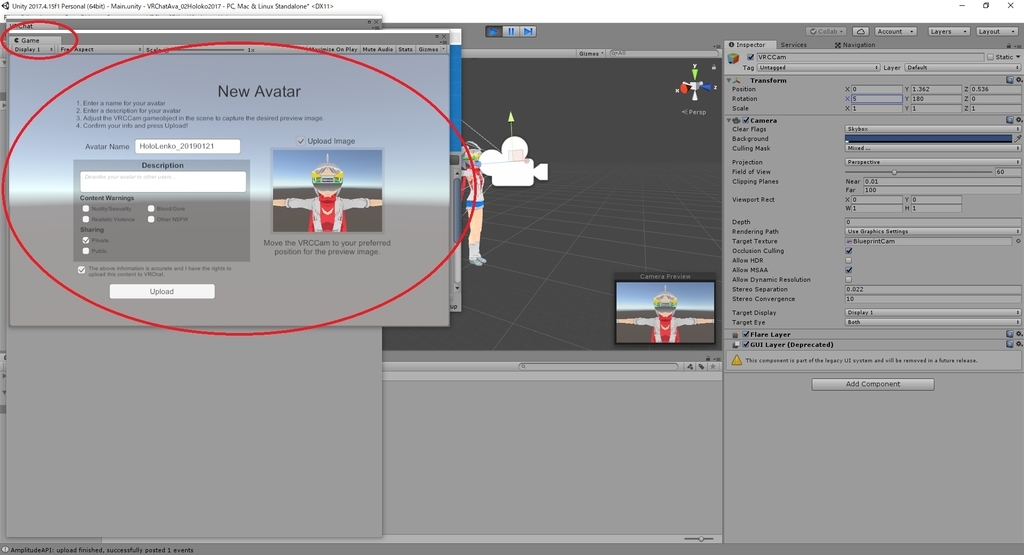Open the cloud services icon button
Screen dimensions: 1024x555
[x=860, y=31]
